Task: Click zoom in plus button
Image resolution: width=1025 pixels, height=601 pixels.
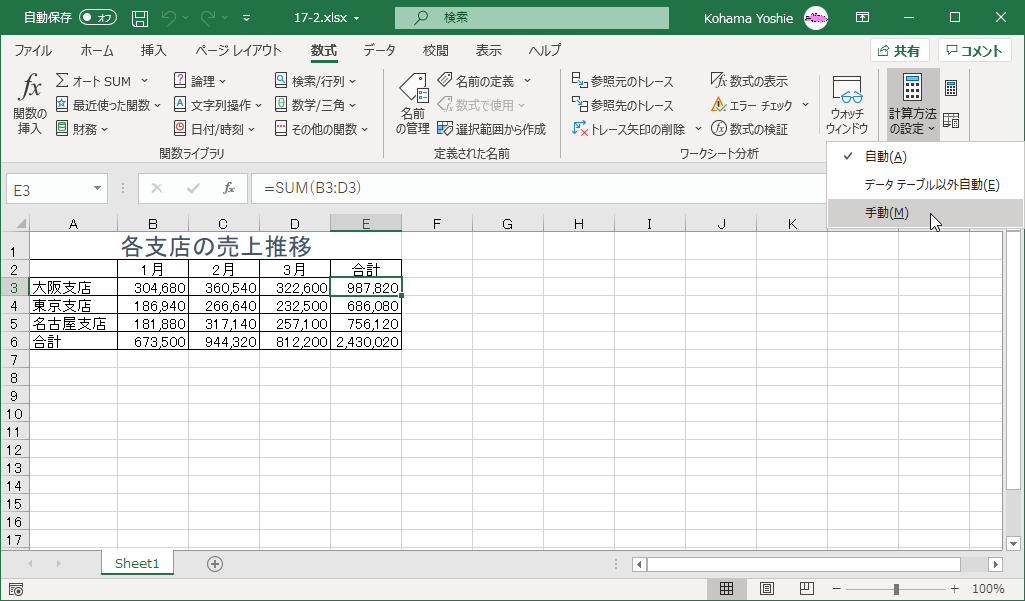Action: click(x=955, y=589)
